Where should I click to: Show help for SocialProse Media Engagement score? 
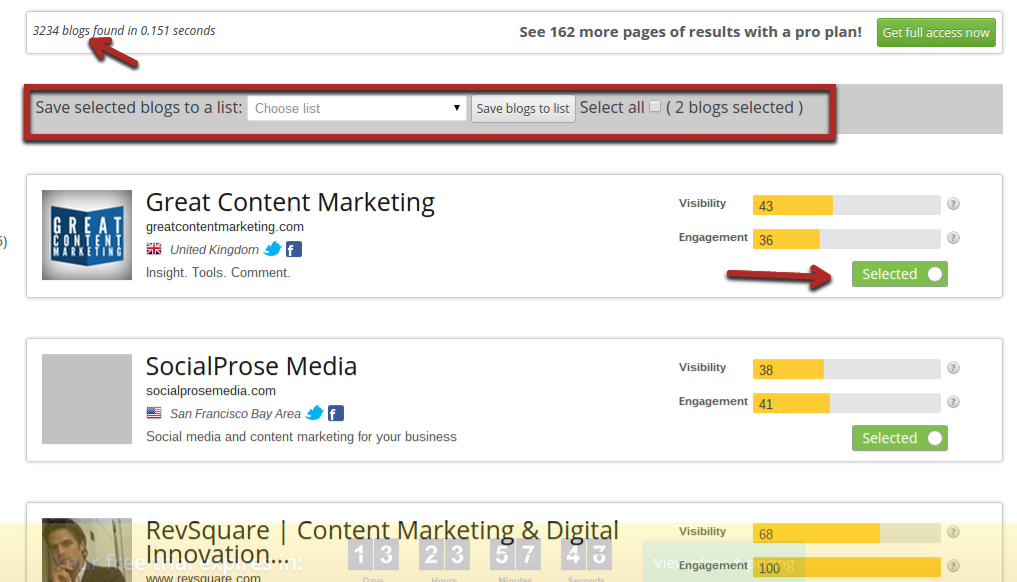[953, 402]
